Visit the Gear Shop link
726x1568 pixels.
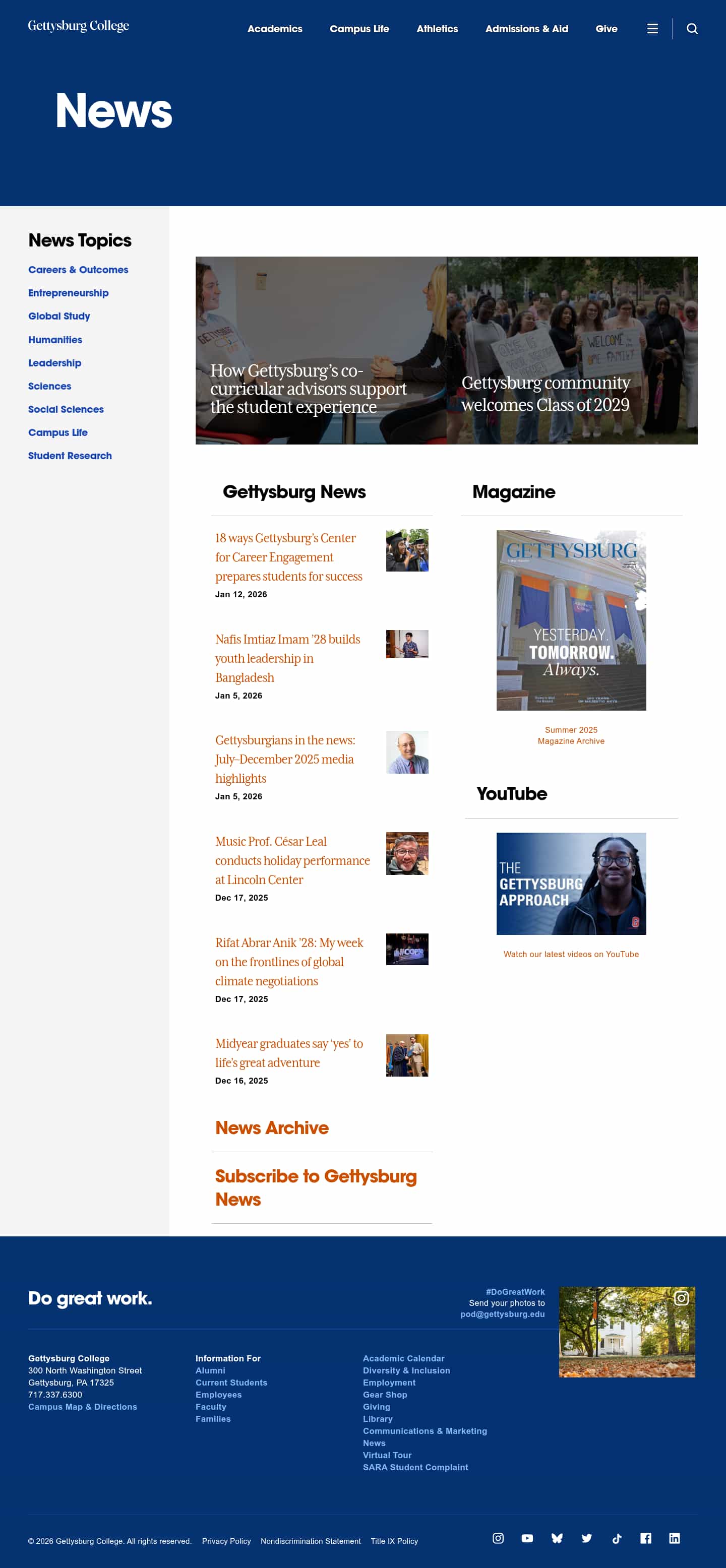(385, 1395)
